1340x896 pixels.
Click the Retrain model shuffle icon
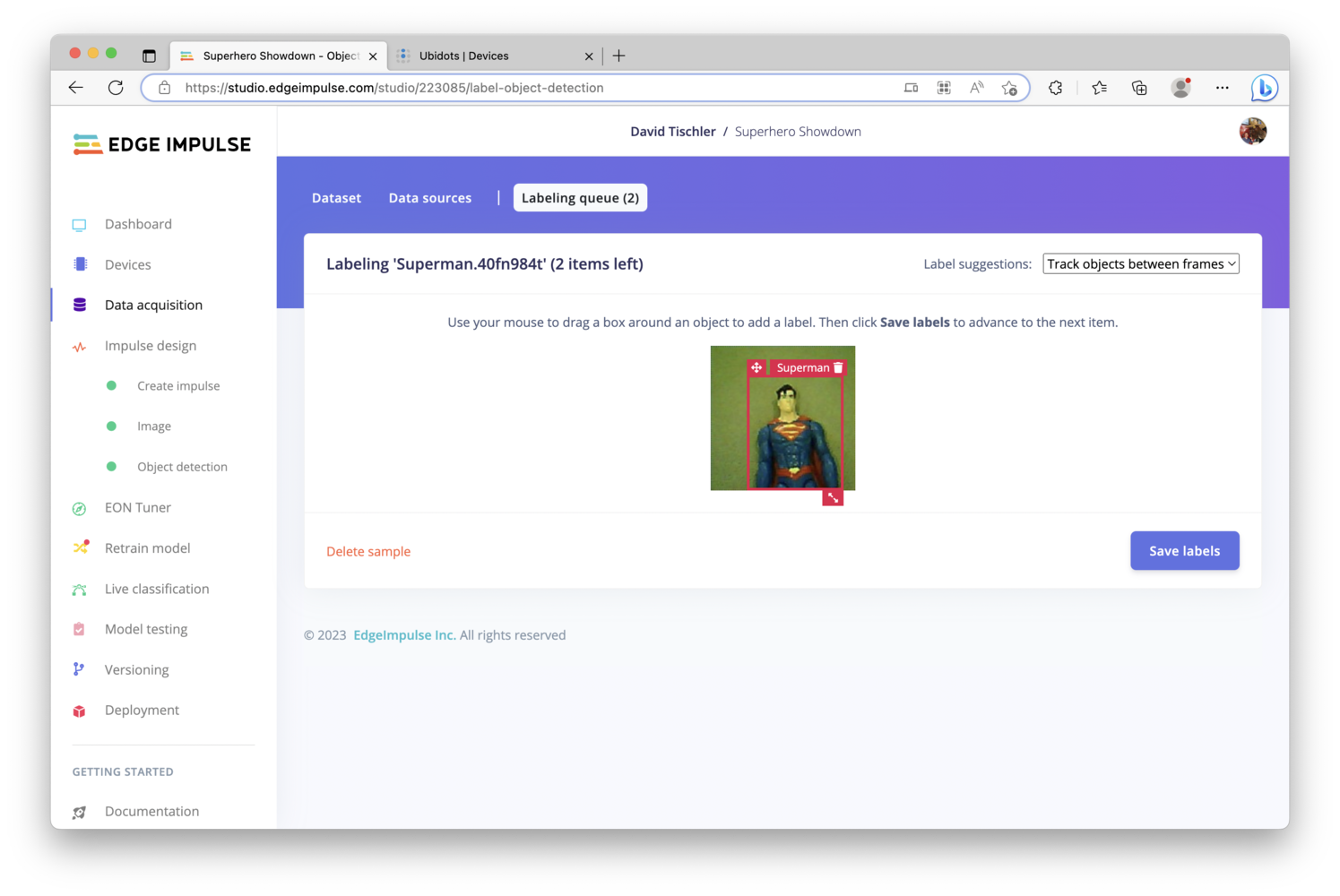[80, 547]
